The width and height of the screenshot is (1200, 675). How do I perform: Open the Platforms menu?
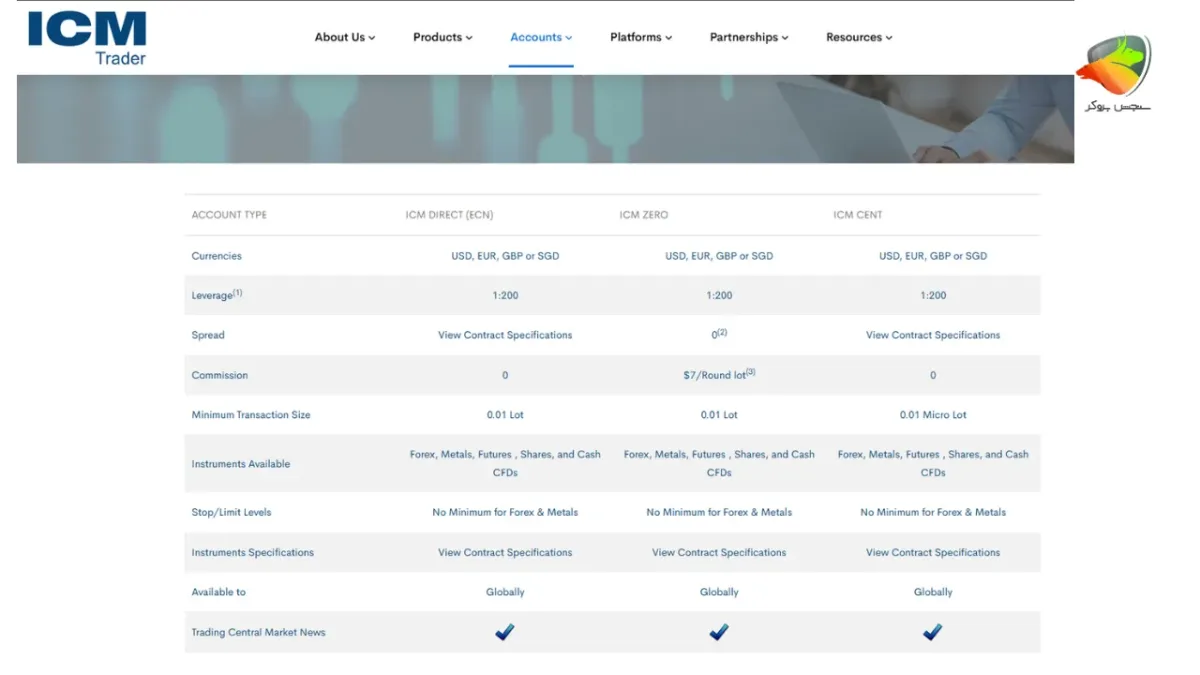click(x=641, y=37)
